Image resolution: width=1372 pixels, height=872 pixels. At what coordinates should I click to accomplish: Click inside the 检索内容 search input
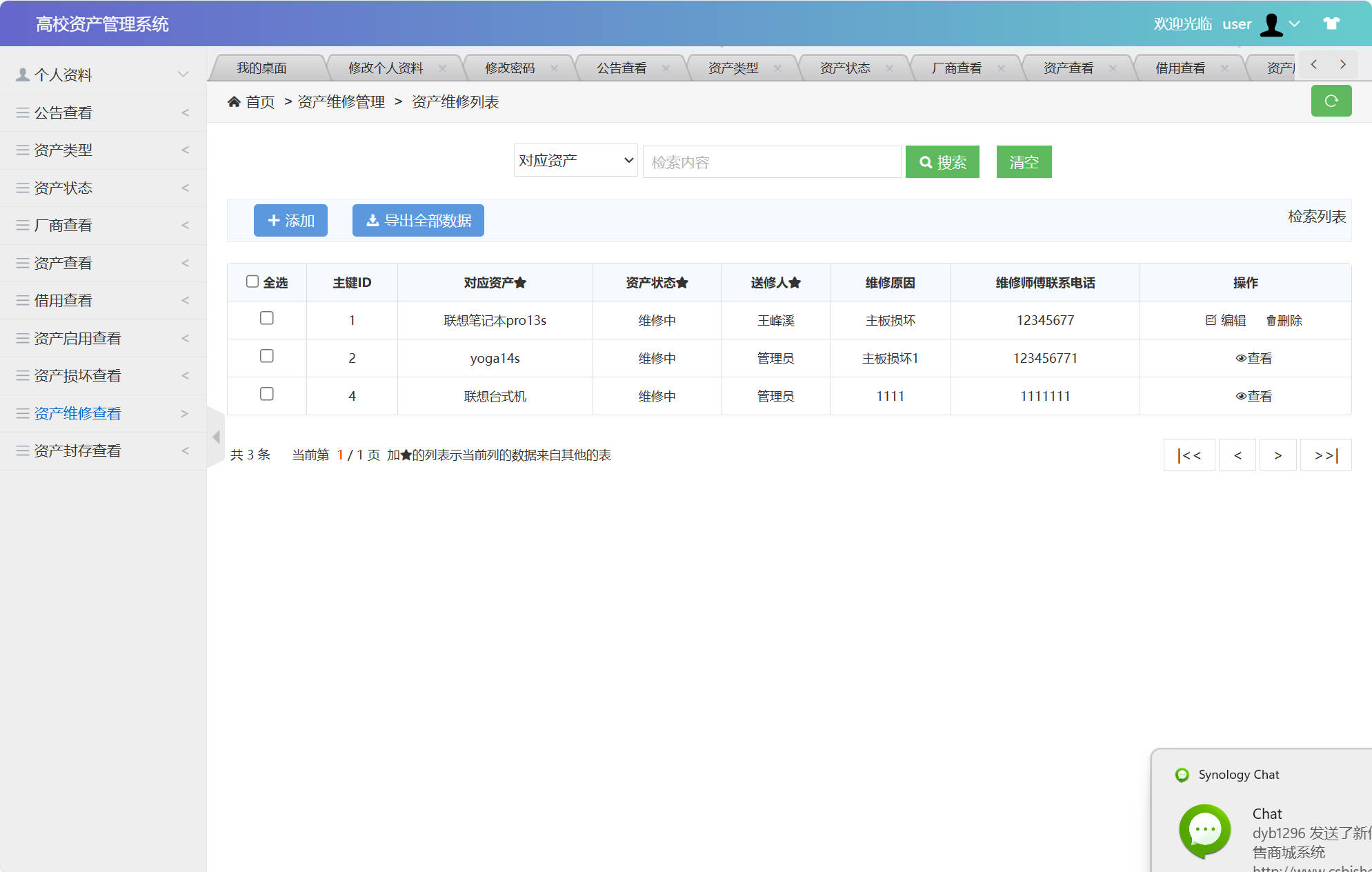(771, 161)
